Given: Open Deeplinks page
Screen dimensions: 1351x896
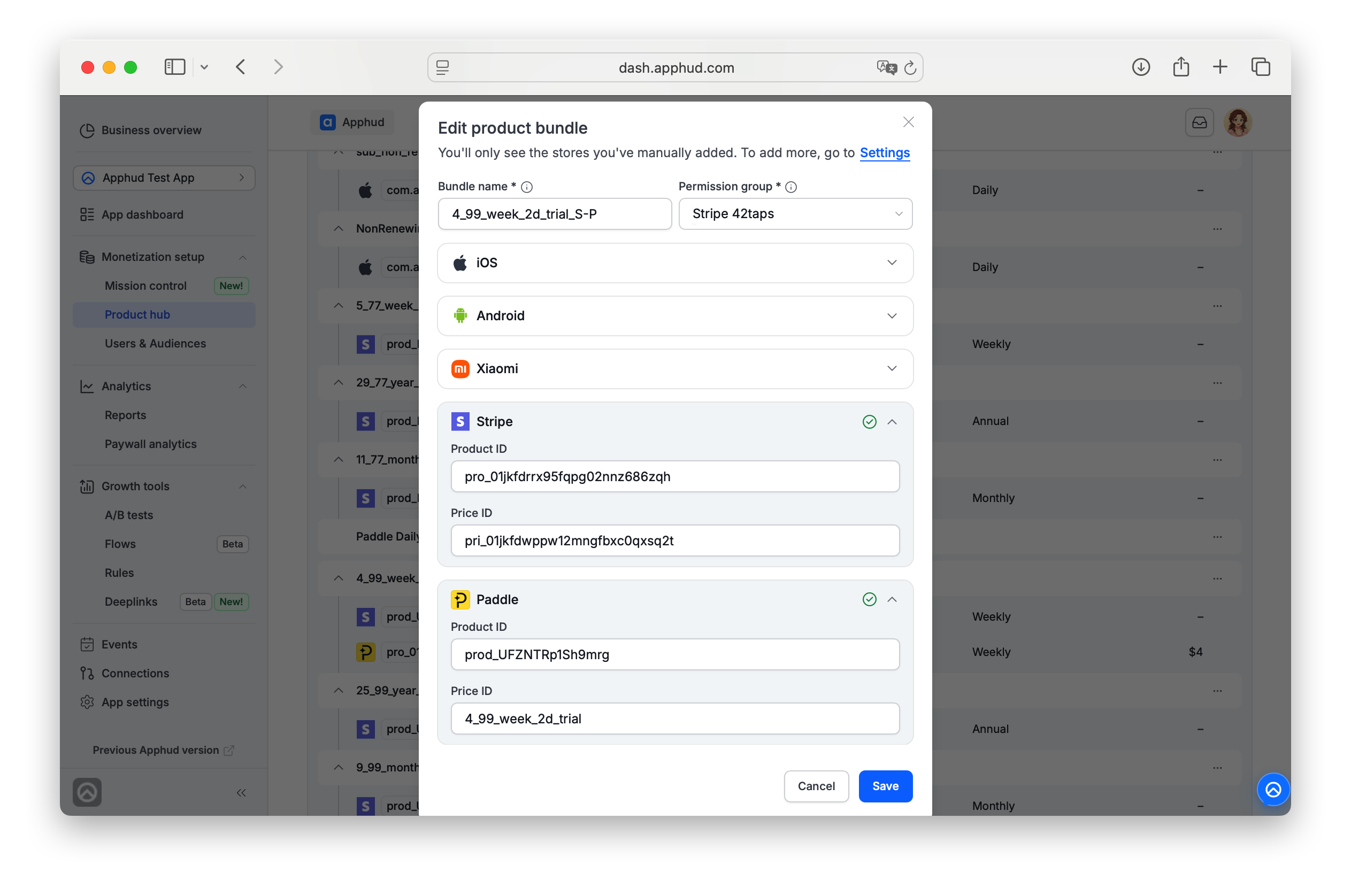Looking at the screenshot, I should (131, 602).
